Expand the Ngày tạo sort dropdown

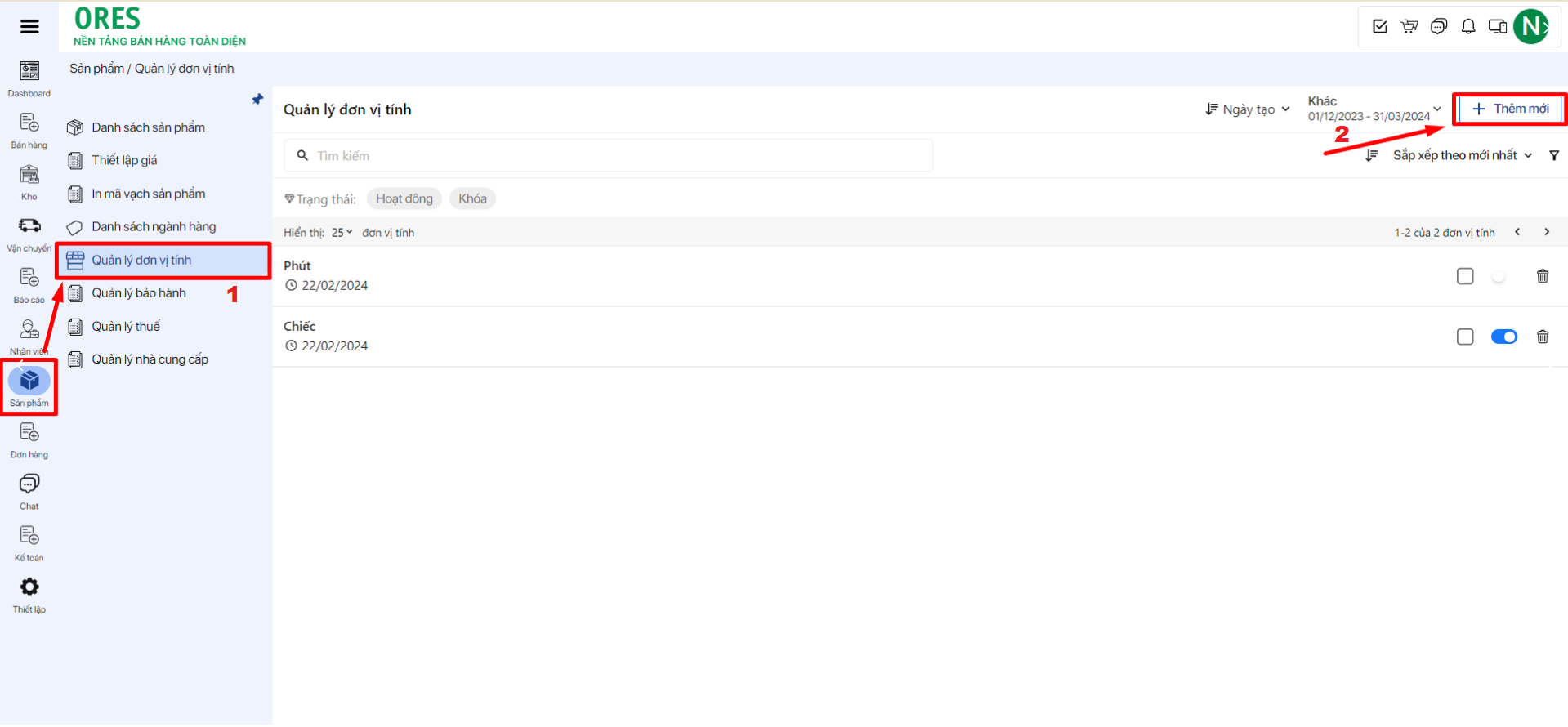point(1248,109)
